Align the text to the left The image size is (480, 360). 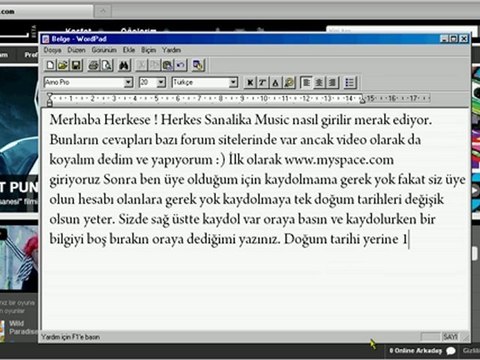[x=306, y=82]
